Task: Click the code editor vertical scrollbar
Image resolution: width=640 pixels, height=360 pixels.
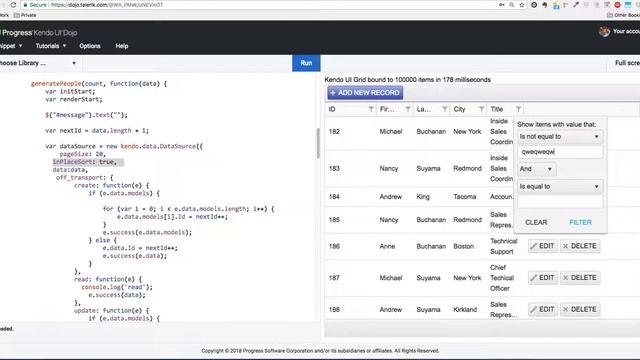Action: pos(318,143)
